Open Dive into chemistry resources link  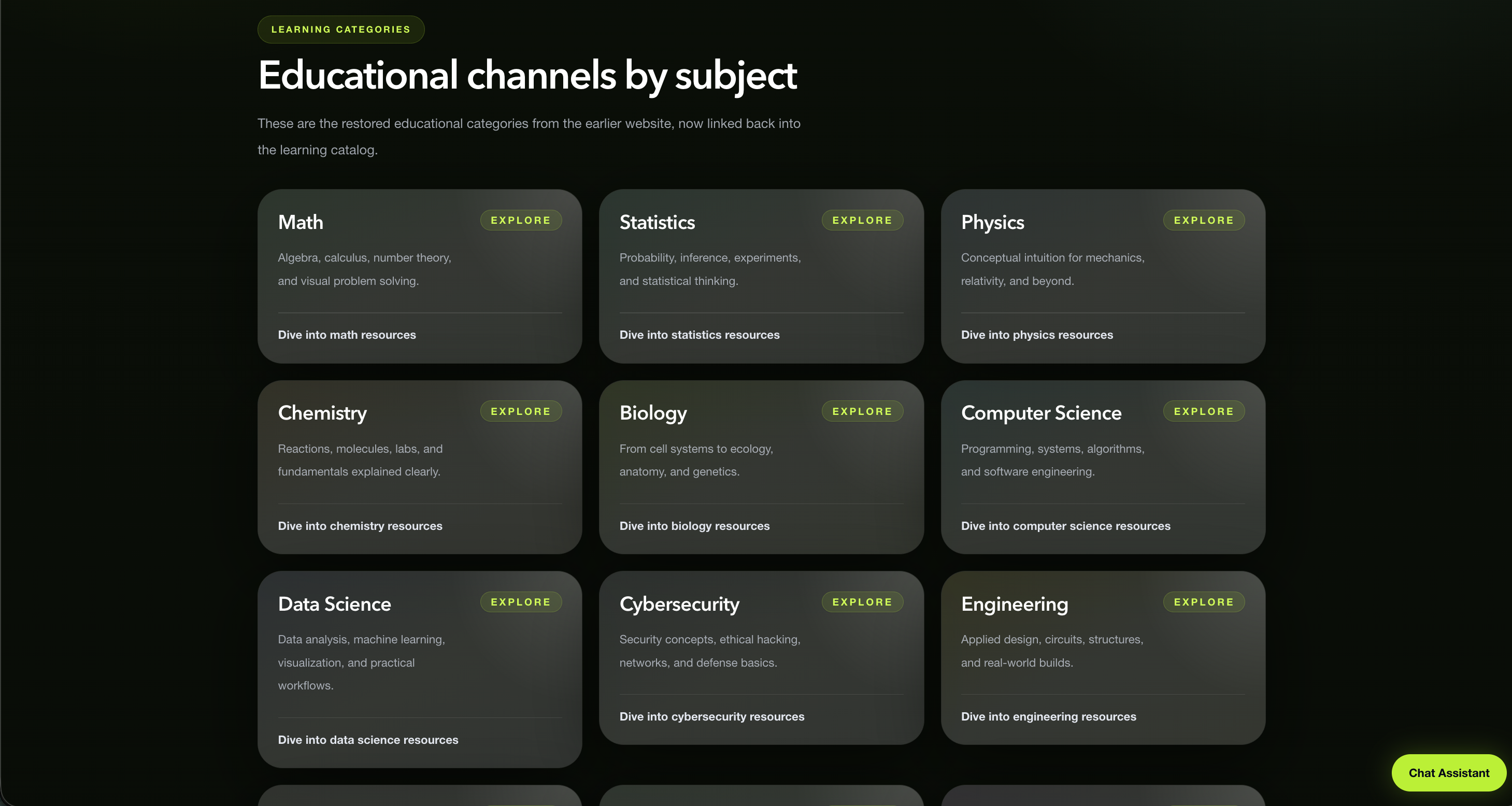coord(360,526)
